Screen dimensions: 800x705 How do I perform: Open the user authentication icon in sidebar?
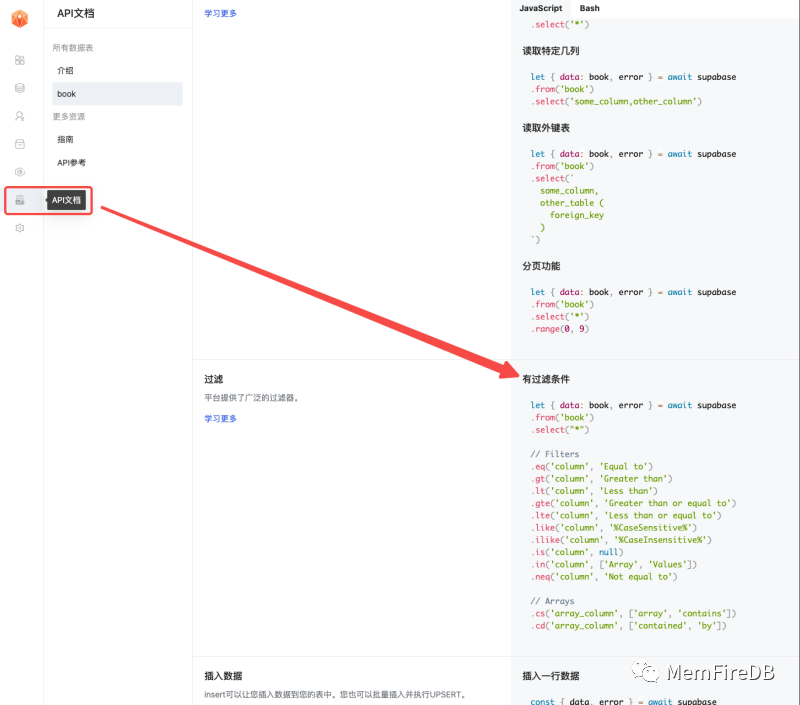pos(19,116)
